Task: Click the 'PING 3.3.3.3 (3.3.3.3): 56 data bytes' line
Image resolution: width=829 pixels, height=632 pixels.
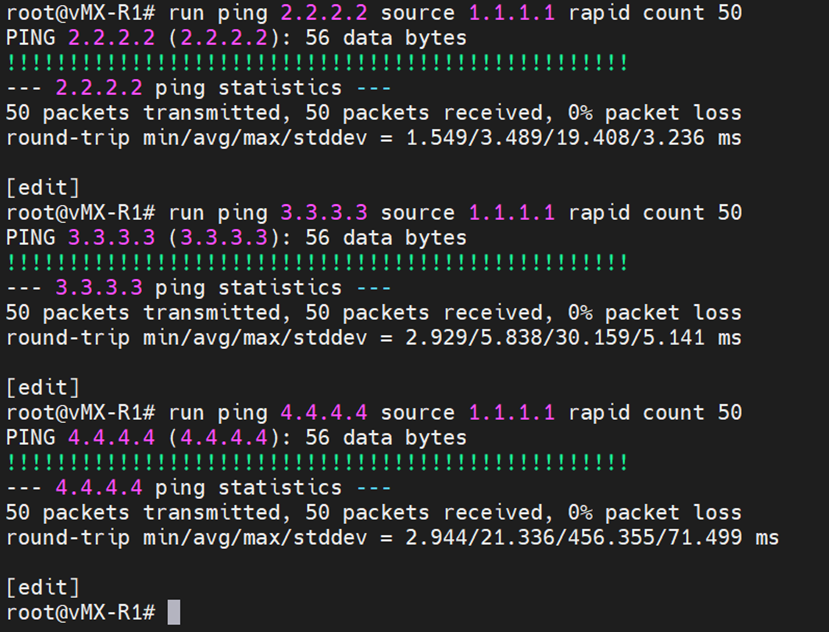Action: [x=236, y=238]
